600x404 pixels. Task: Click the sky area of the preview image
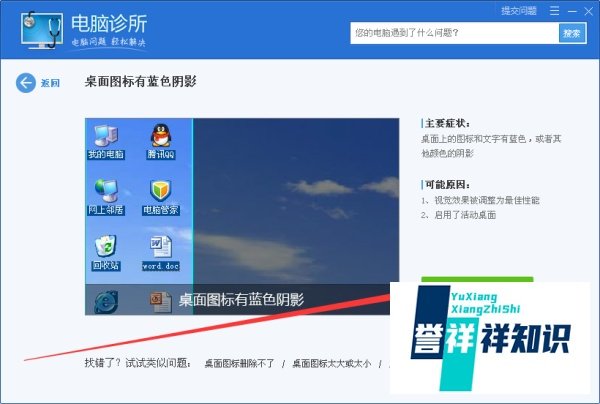[x=296, y=201]
